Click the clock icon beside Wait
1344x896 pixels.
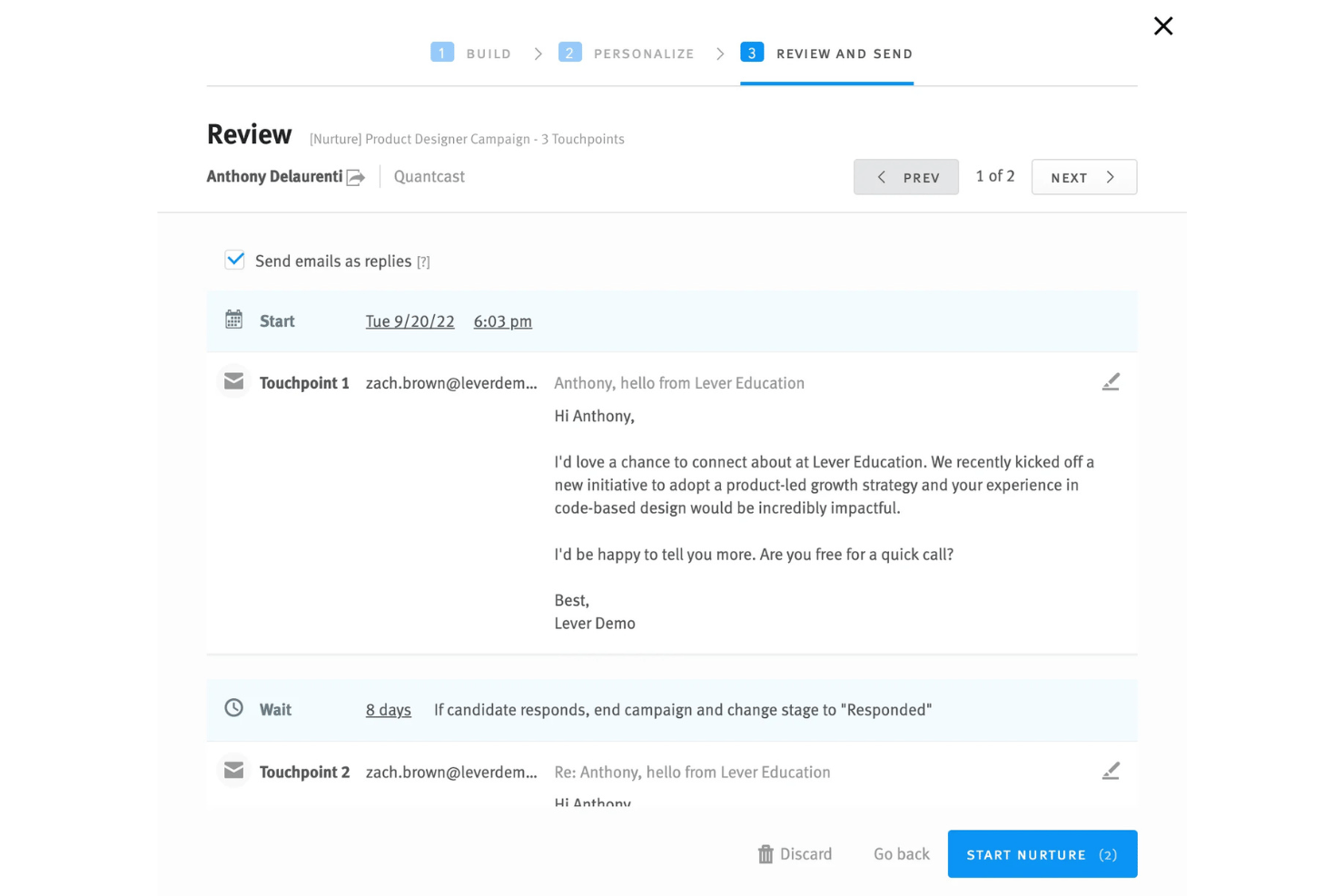234,708
